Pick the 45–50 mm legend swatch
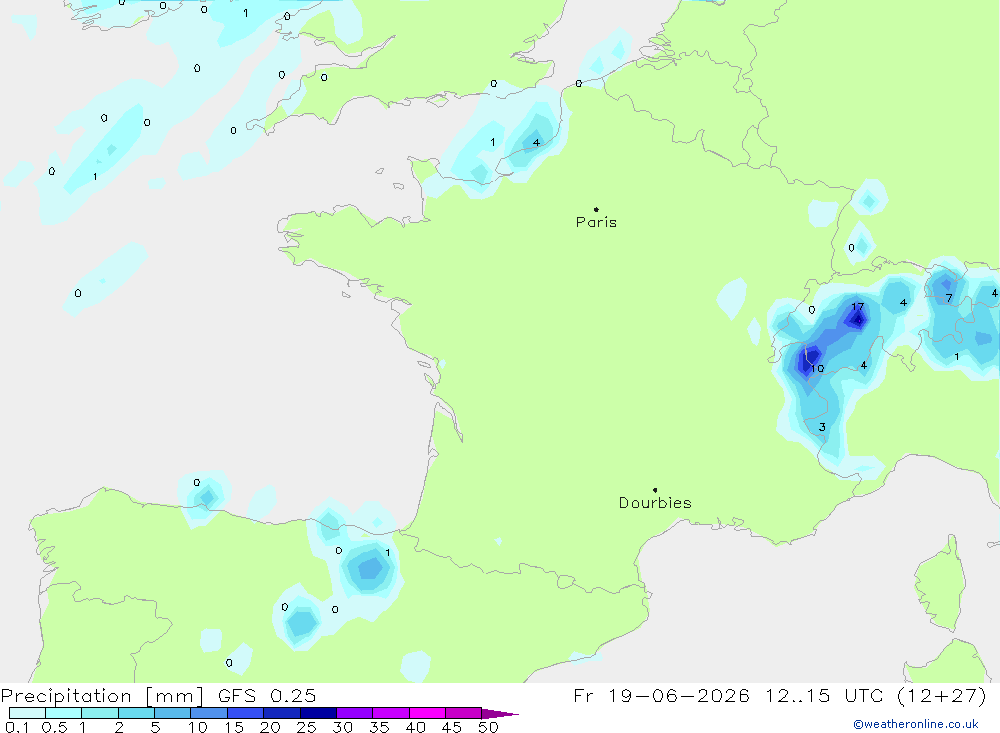 464,713
